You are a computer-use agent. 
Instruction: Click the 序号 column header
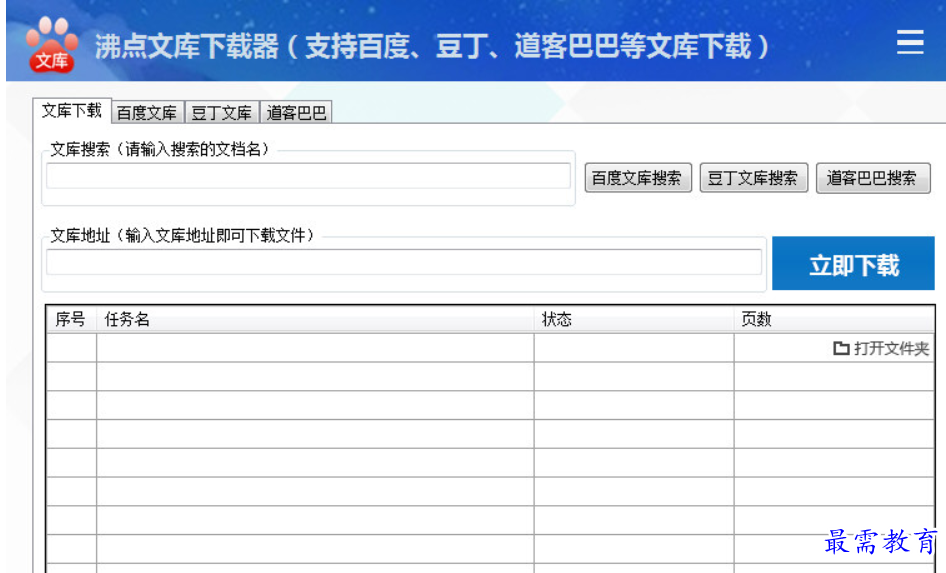point(71,319)
